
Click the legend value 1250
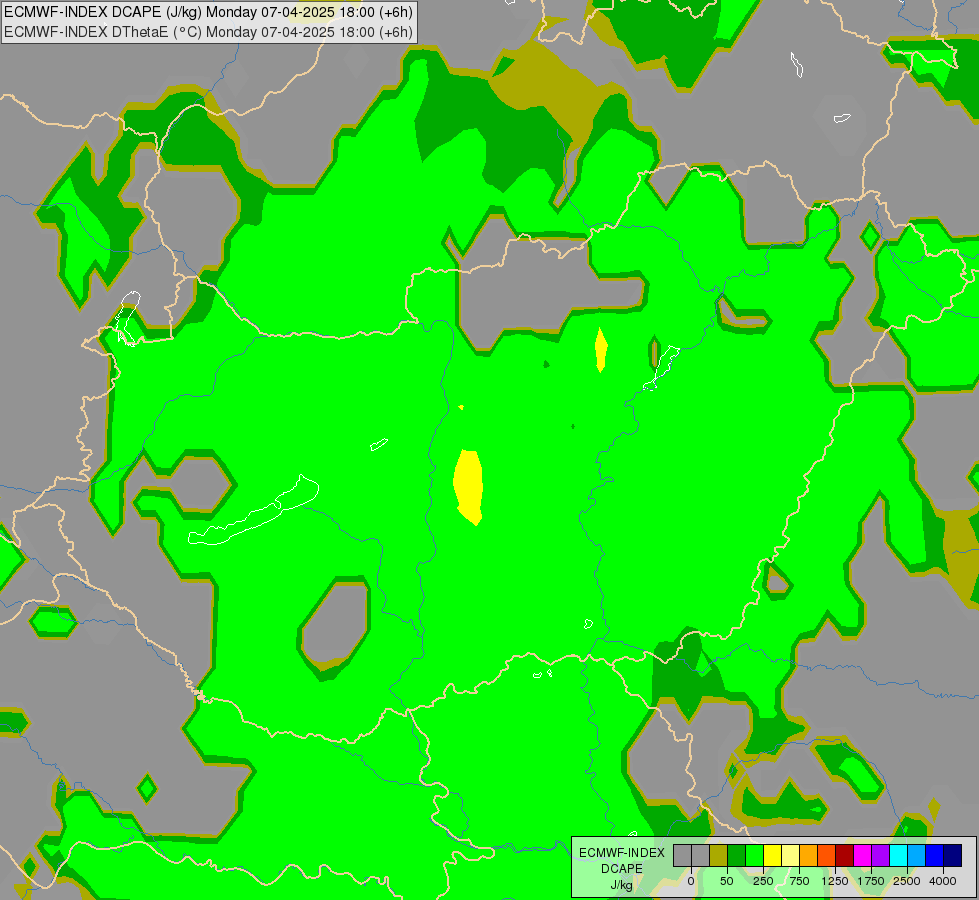(835, 881)
